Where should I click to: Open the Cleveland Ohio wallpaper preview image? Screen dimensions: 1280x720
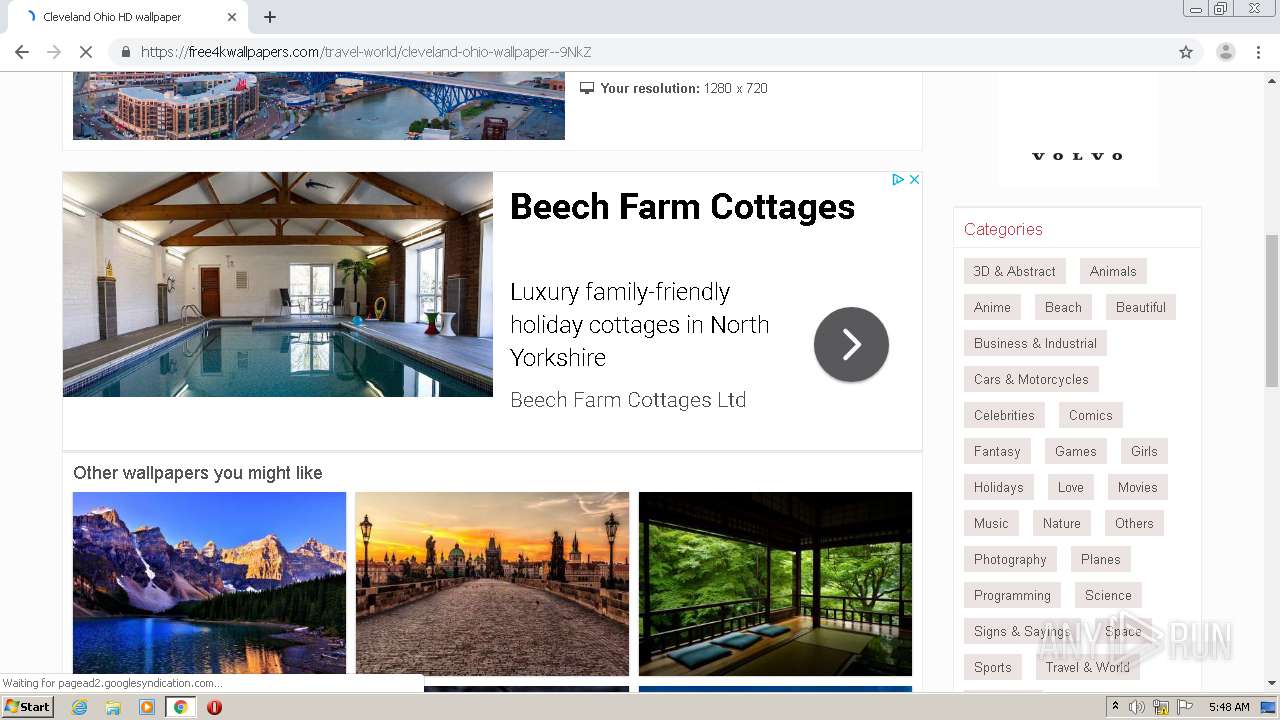319,106
